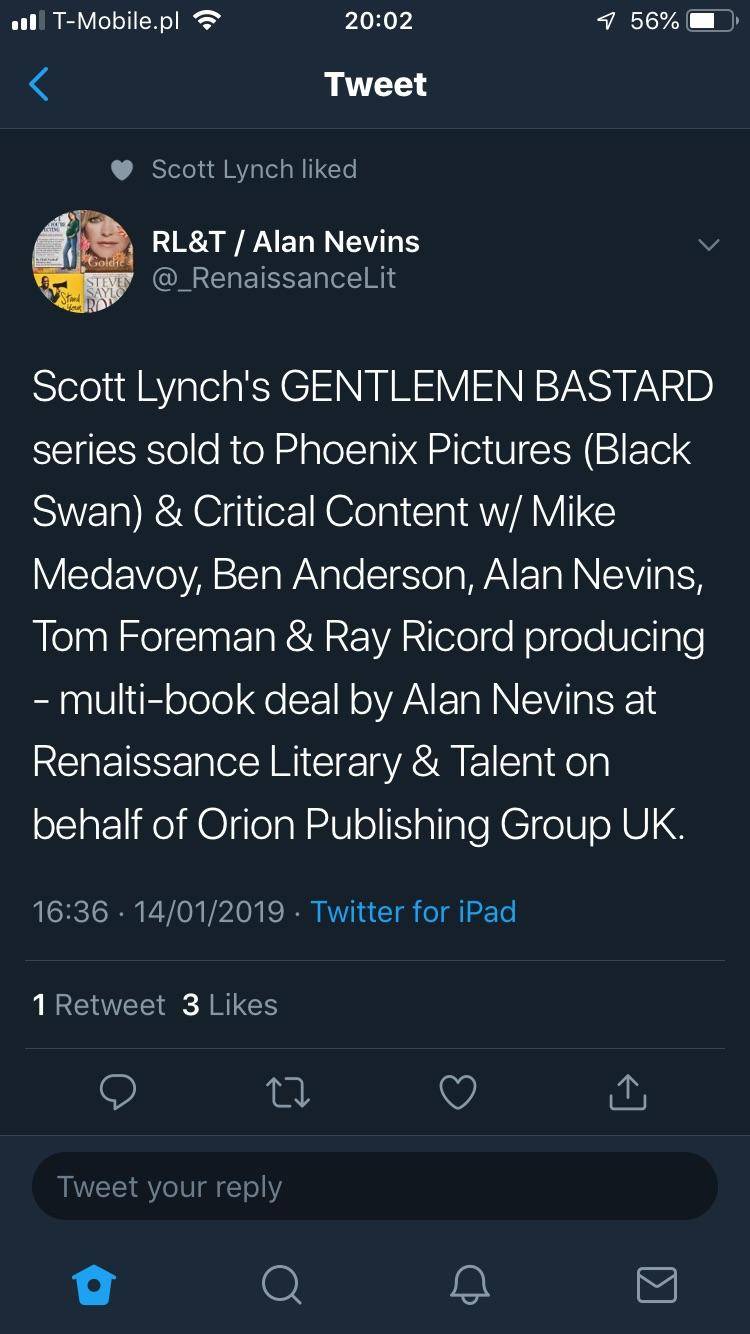Open the tweet options chevron menu
The height and width of the screenshot is (1334, 750).
[x=709, y=244]
